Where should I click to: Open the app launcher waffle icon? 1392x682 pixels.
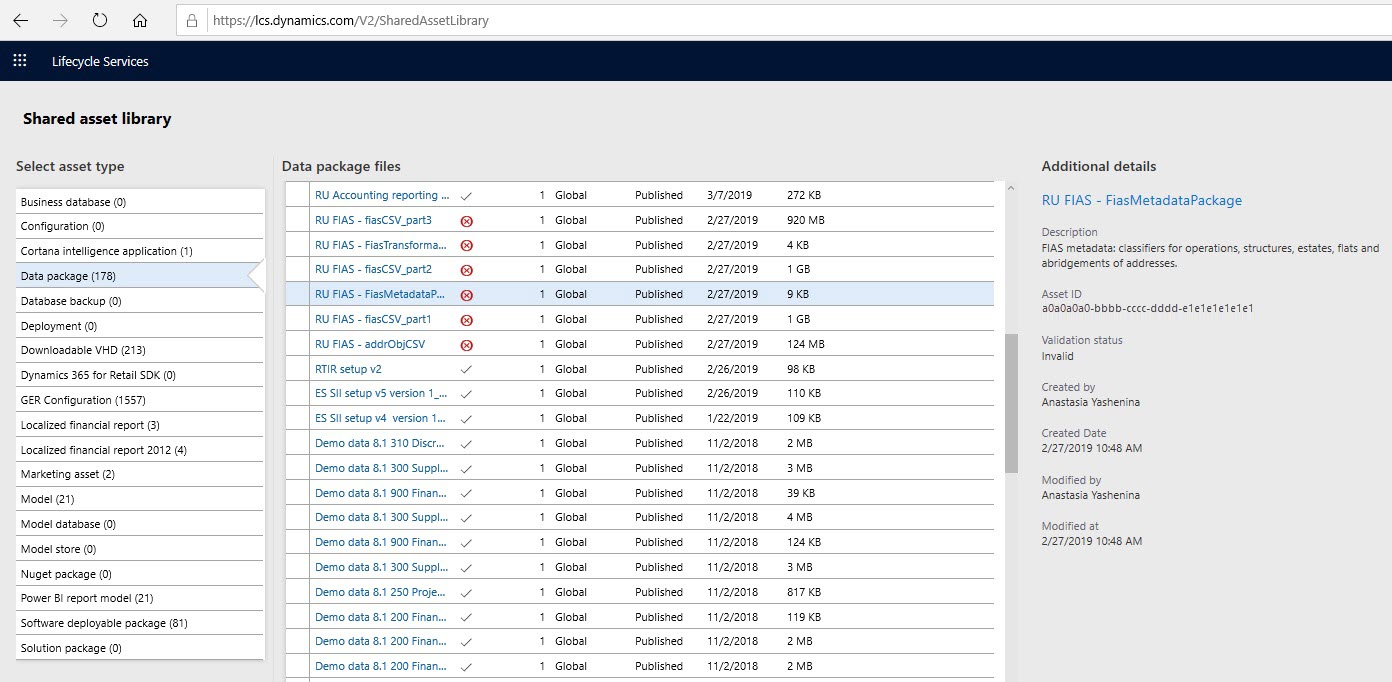[x=20, y=61]
